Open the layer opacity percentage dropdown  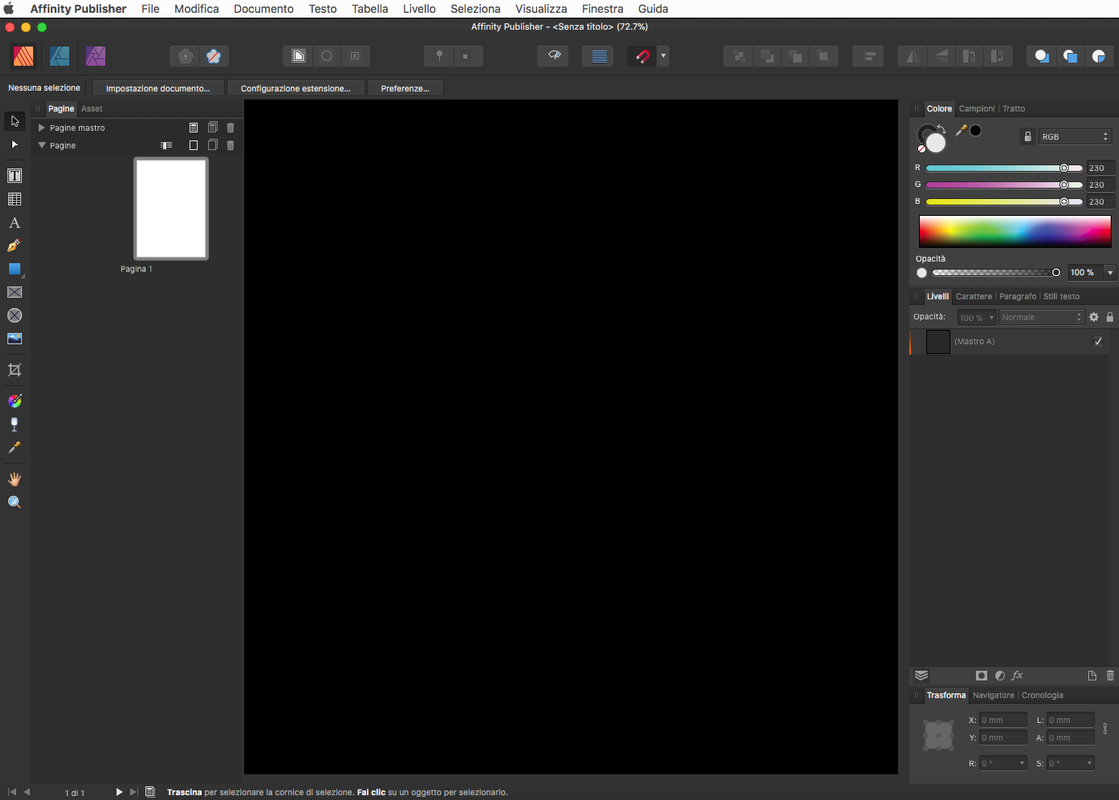pos(991,318)
